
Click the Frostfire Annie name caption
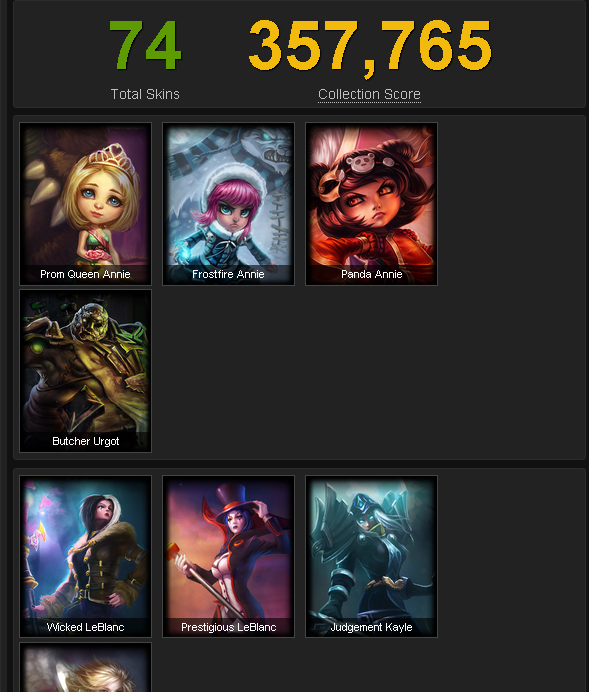coord(228,274)
